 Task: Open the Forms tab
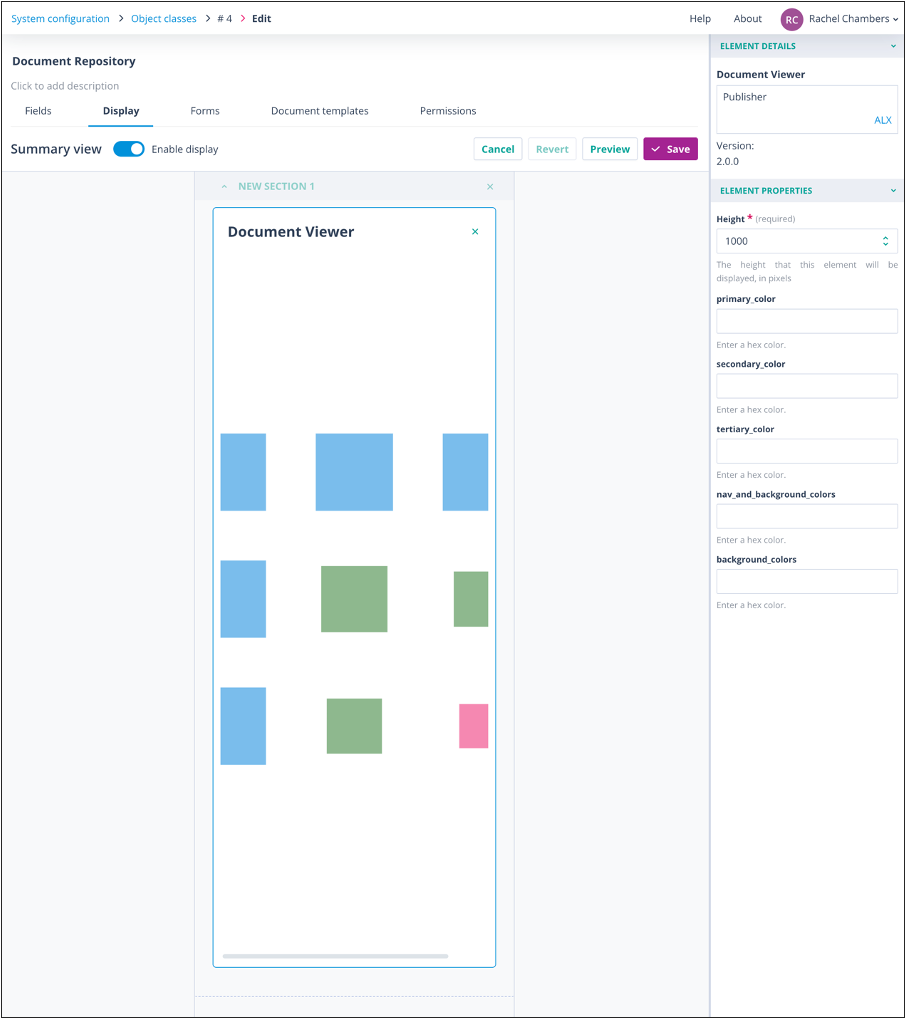[205, 111]
